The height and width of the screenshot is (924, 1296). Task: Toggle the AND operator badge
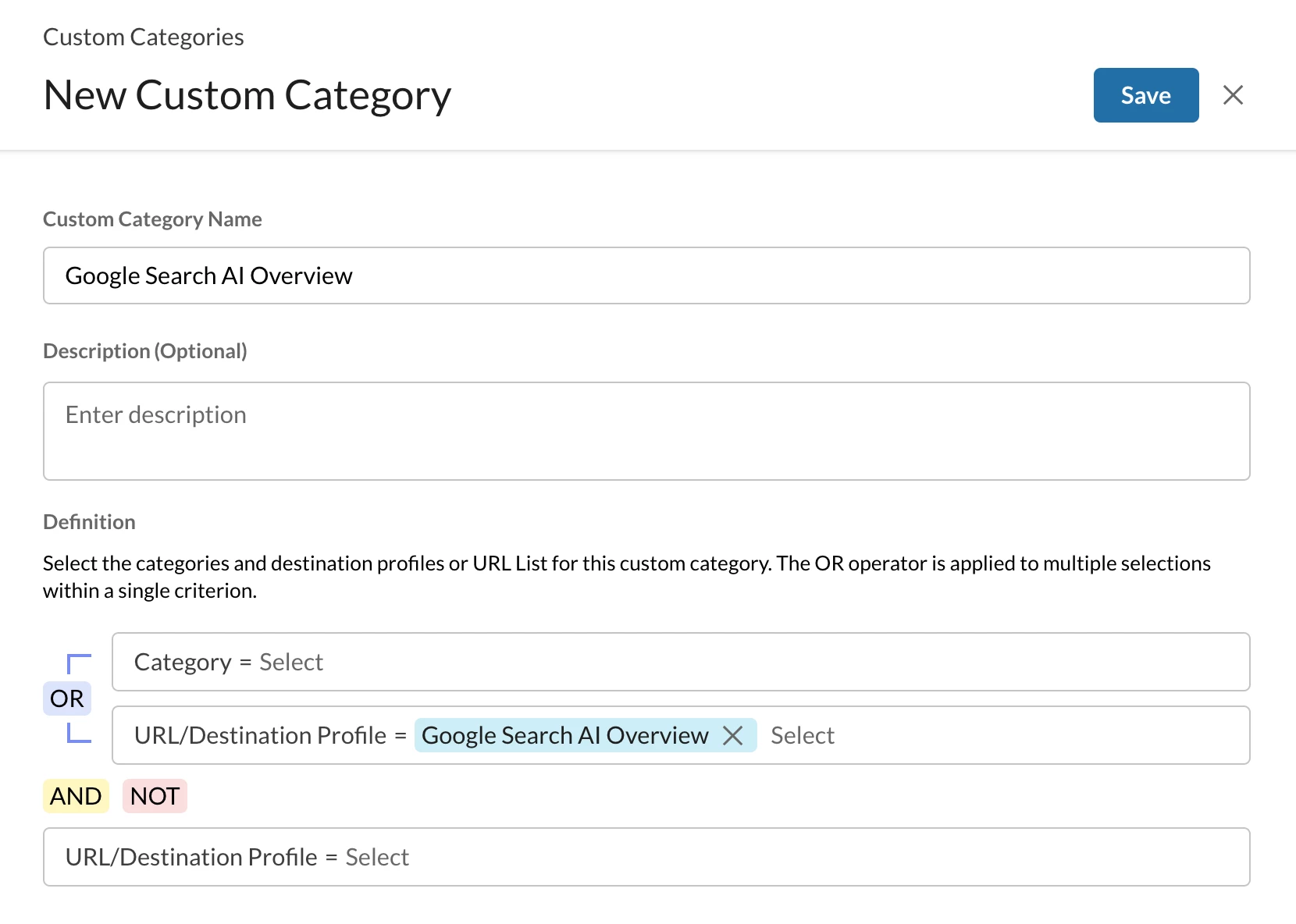click(76, 796)
